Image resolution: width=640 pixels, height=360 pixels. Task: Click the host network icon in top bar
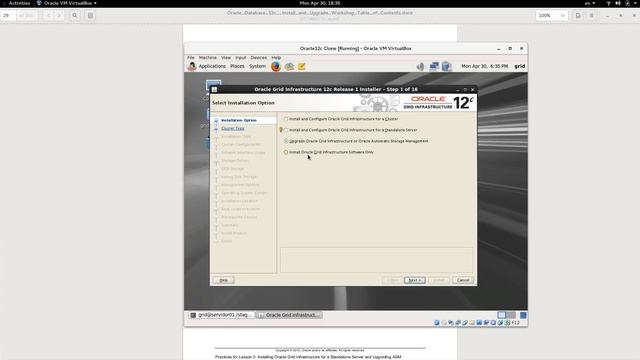coord(608,3)
